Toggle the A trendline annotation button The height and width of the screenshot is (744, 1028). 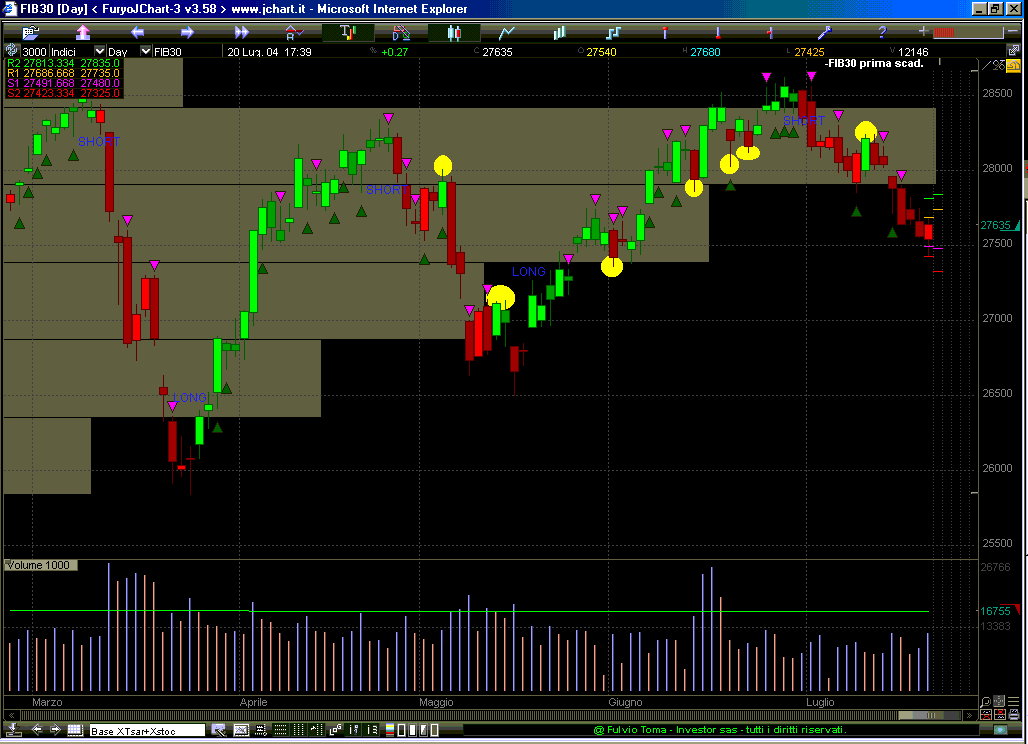pos(294,32)
